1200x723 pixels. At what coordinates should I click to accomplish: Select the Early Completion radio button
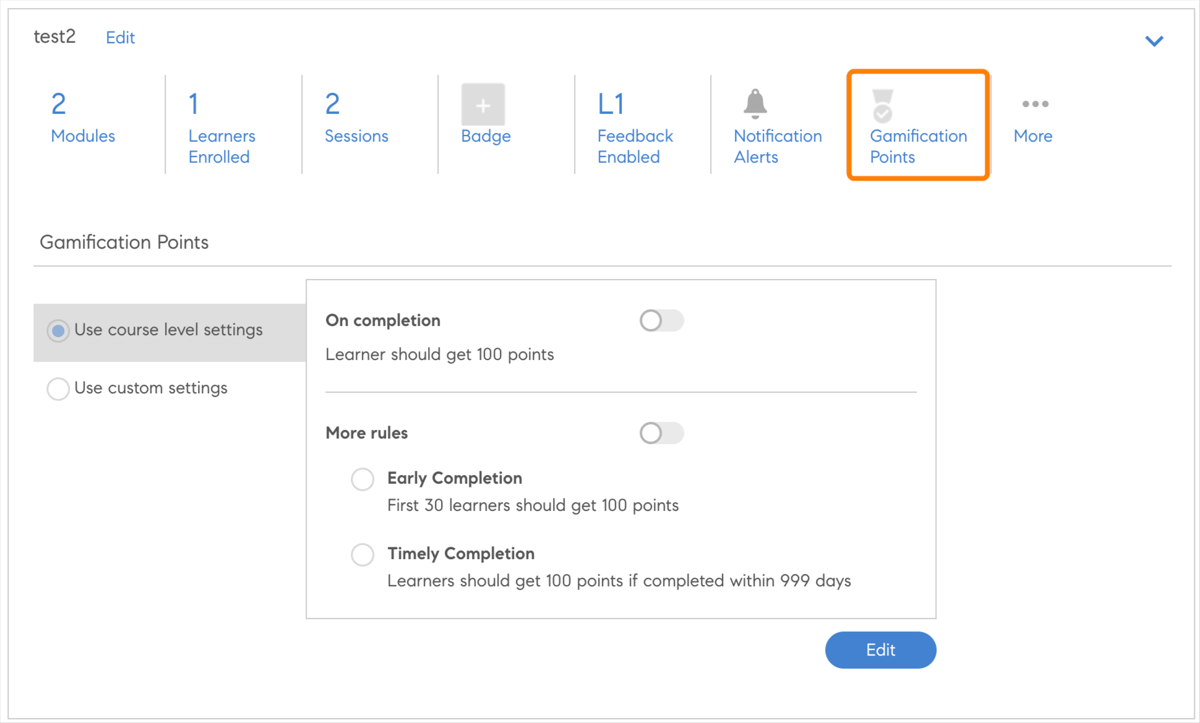coord(362,479)
